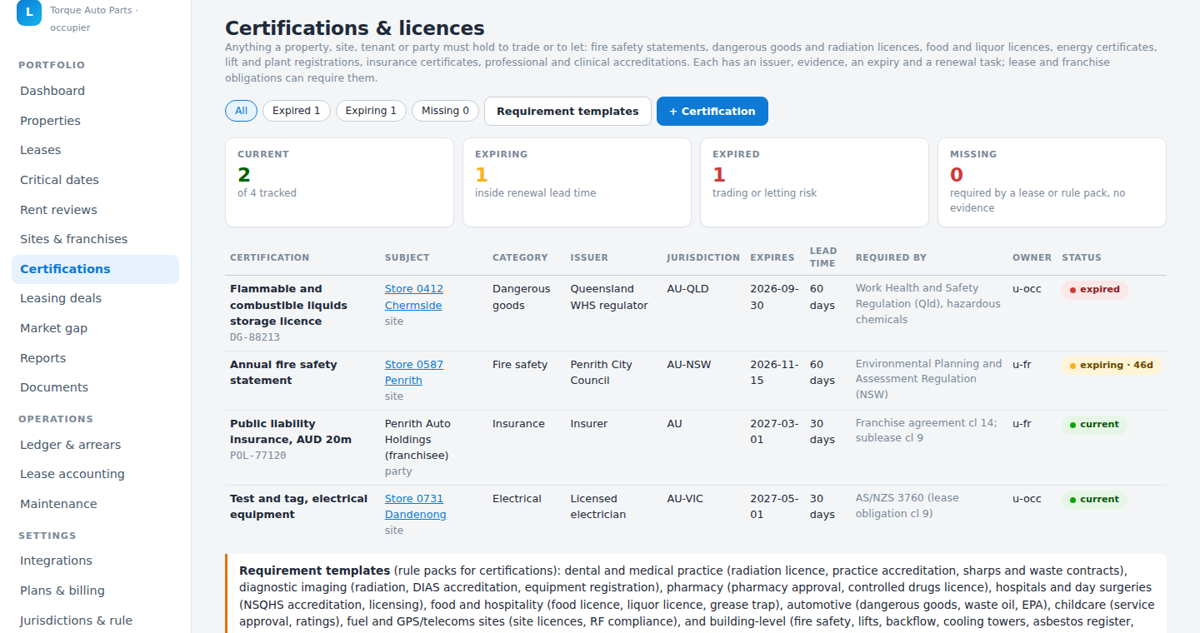This screenshot has height=633, width=1200.
Task: Open Store 0731 Dandenong link
Action: [415, 506]
